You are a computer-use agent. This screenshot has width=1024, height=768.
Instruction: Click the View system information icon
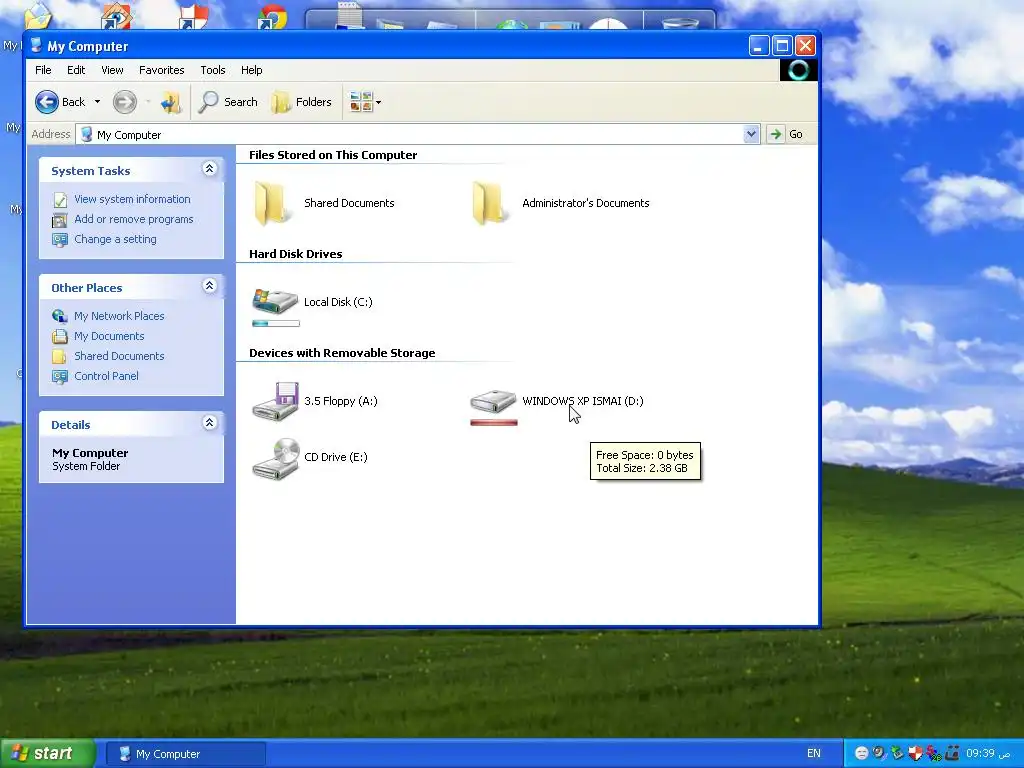59,200
